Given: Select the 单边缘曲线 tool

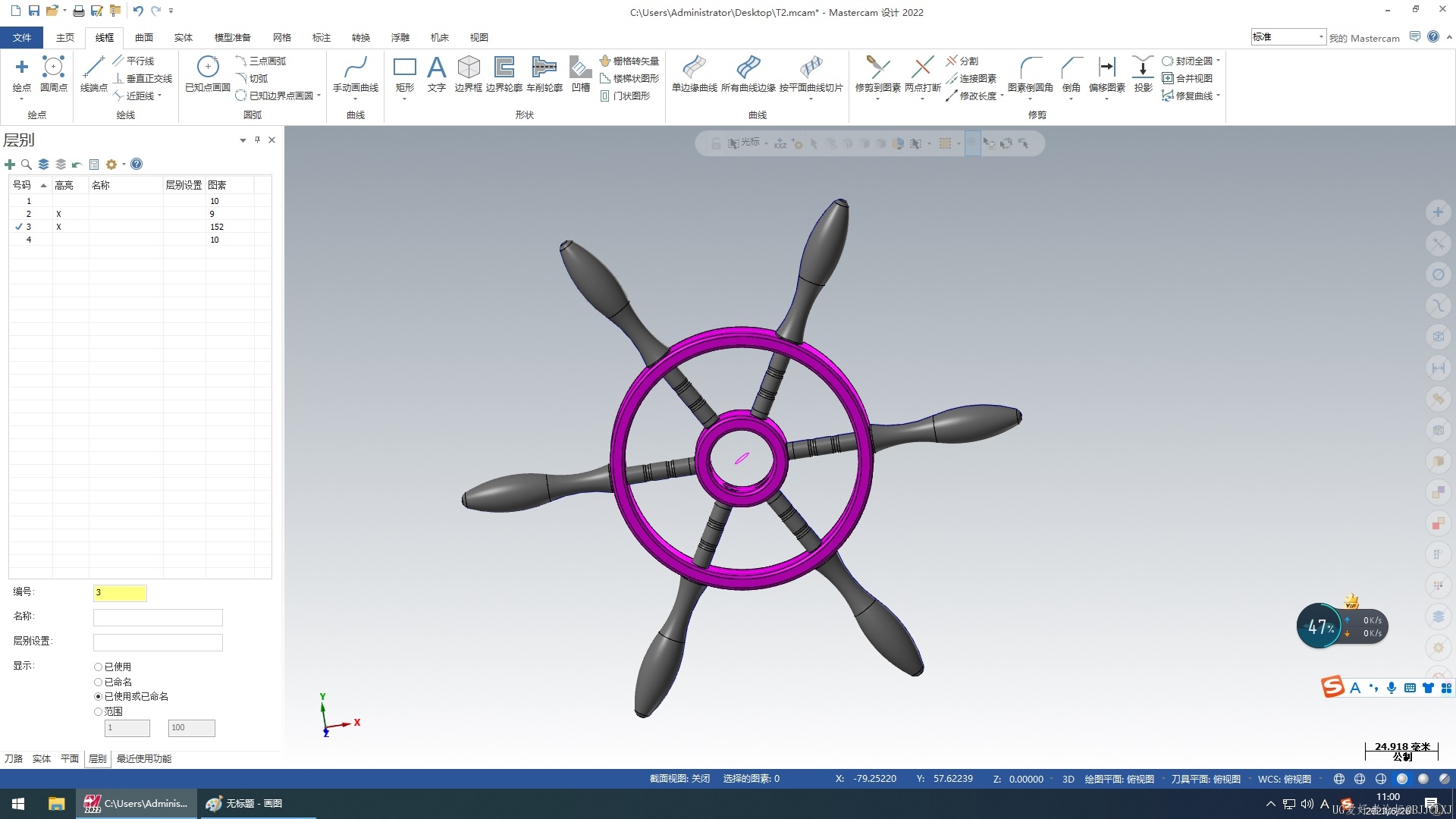Looking at the screenshot, I should tap(695, 74).
